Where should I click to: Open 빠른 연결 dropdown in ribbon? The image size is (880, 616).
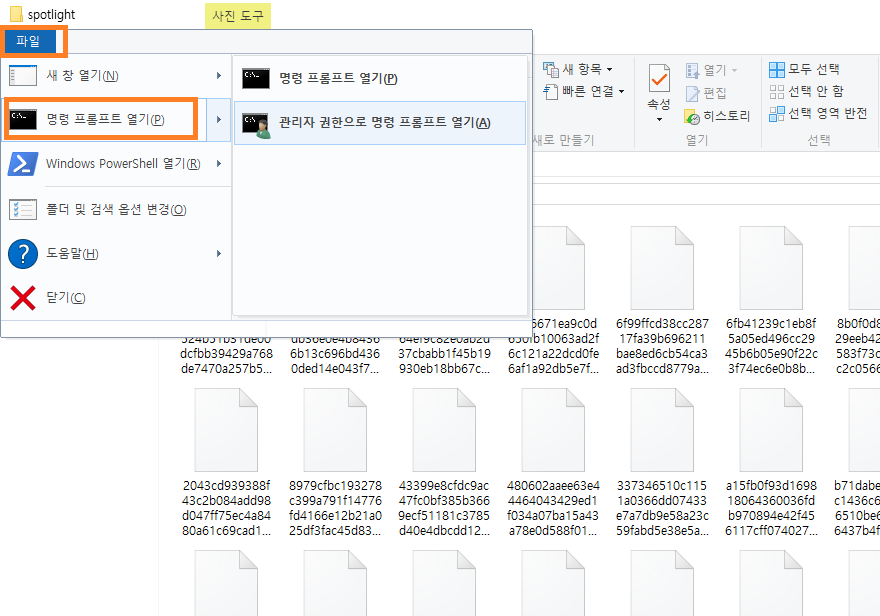pos(584,91)
